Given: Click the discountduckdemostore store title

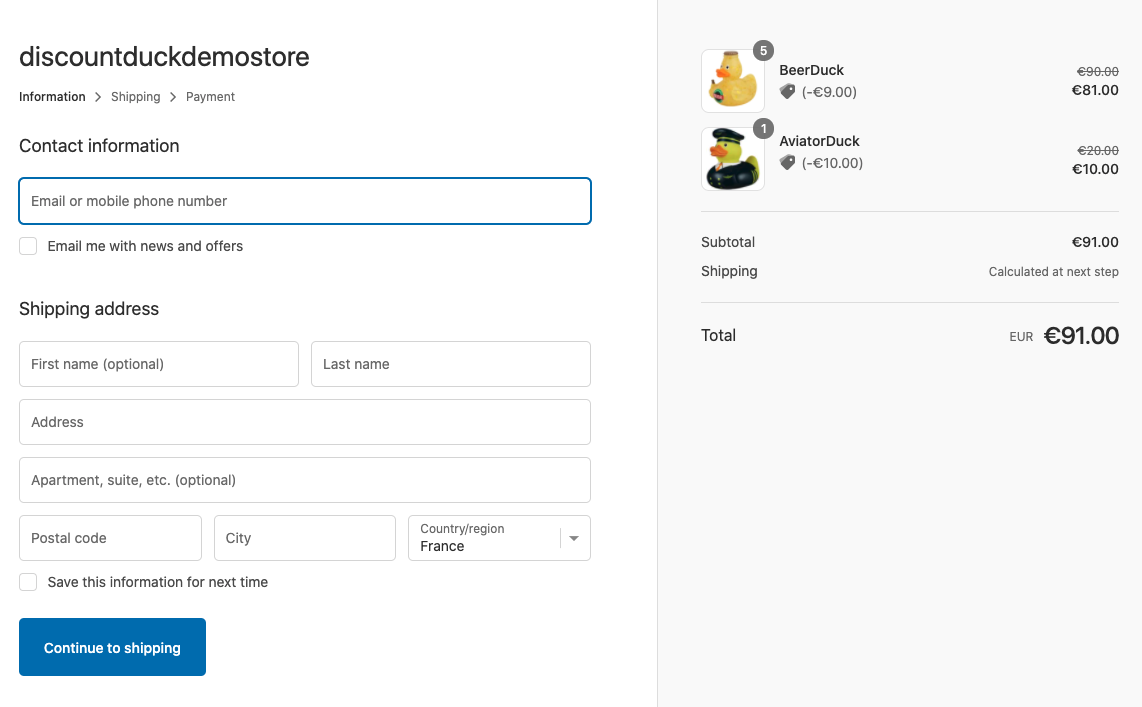Looking at the screenshot, I should click(164, 57).
